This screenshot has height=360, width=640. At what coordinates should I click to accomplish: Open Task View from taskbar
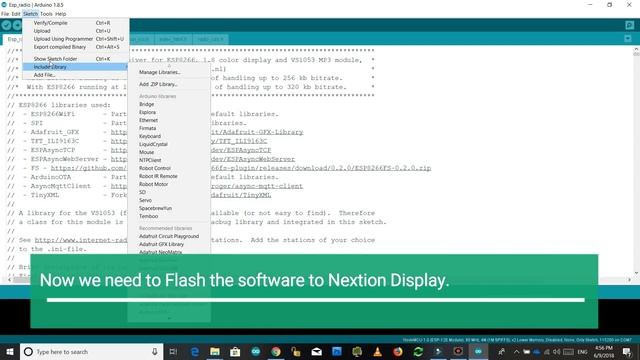173,351
